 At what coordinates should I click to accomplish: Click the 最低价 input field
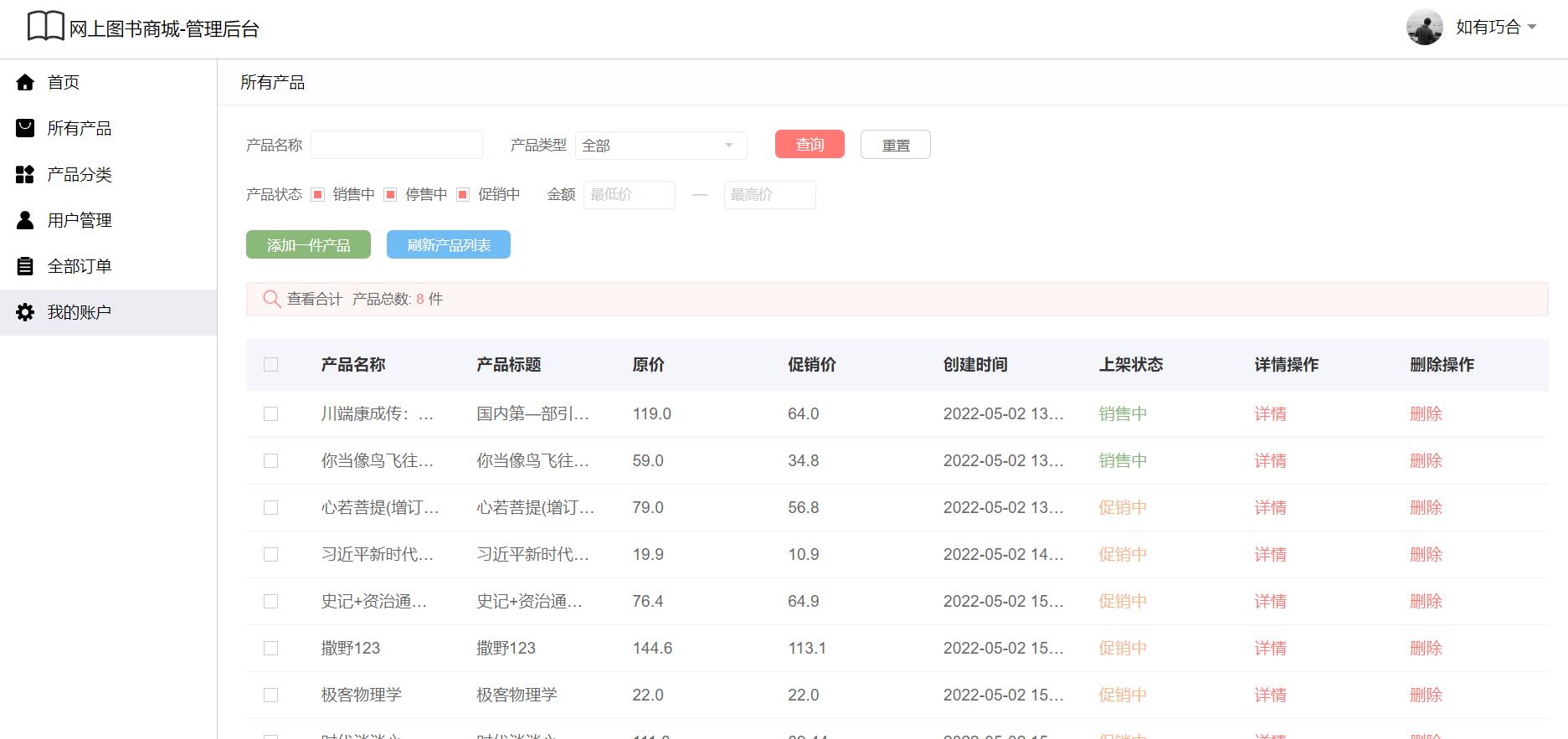click(x=630, y=194)
